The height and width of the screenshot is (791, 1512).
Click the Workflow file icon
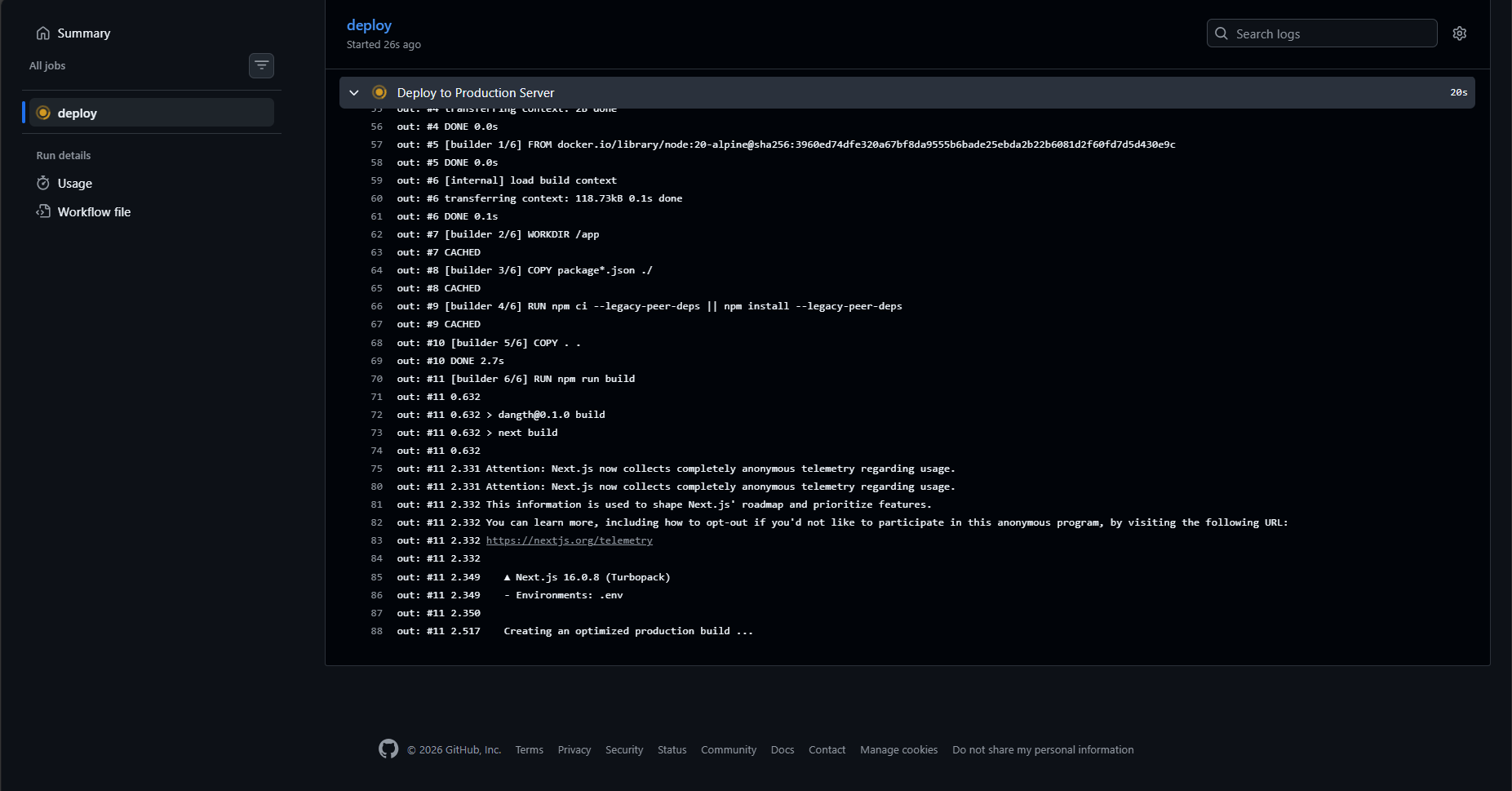43,211
